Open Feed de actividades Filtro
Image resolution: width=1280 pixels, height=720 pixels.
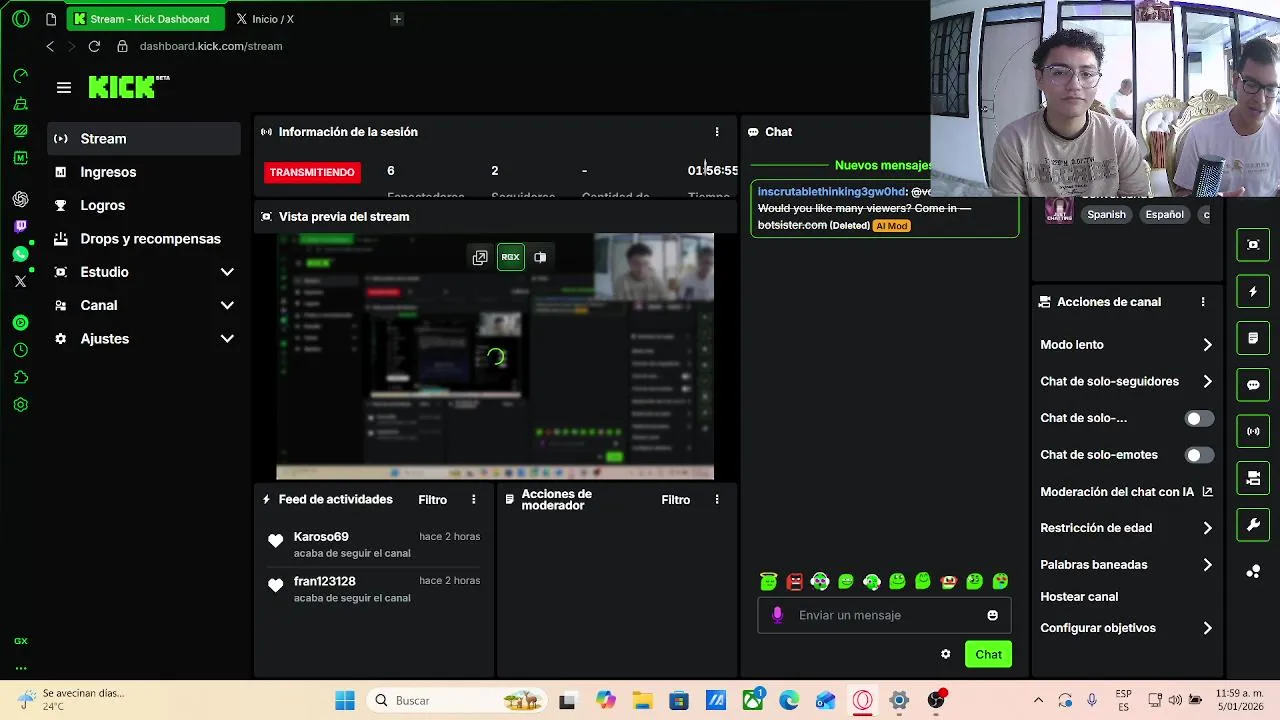click(433, 500)
